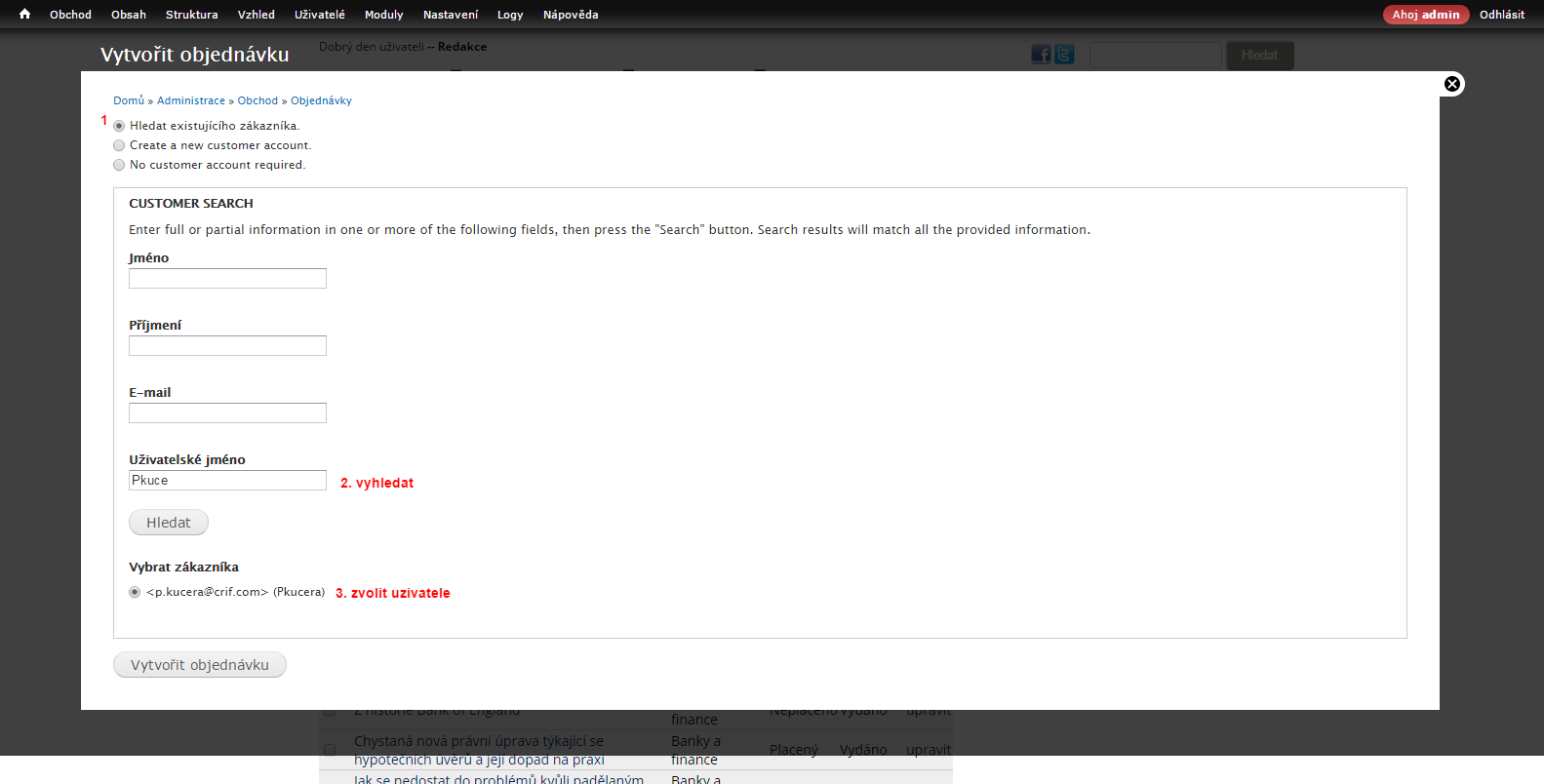This screenshot has width=1544, height=784.
Task: Open the Vzhled menu
Action: point(257,15)
